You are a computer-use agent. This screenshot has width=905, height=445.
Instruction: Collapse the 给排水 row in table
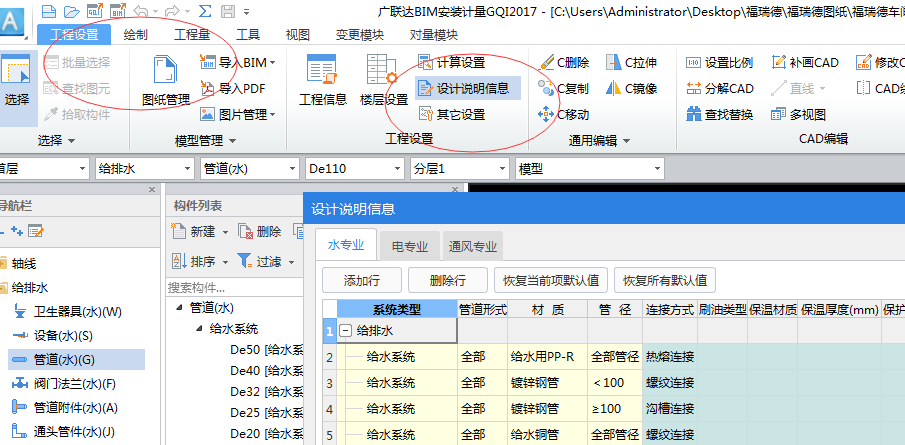[x=346, y=331]
